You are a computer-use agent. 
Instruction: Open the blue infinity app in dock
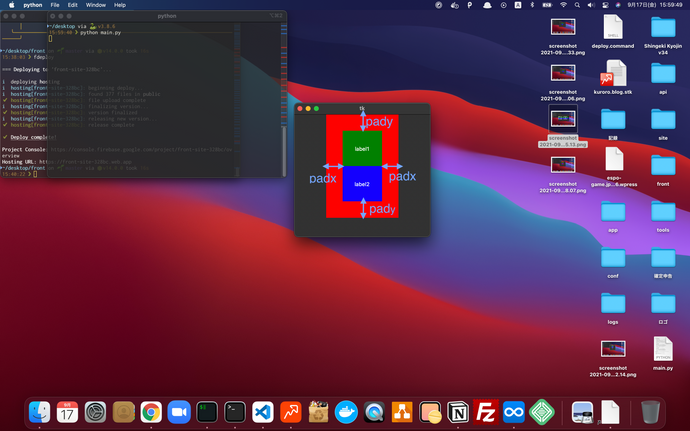[x=514, y=412]
